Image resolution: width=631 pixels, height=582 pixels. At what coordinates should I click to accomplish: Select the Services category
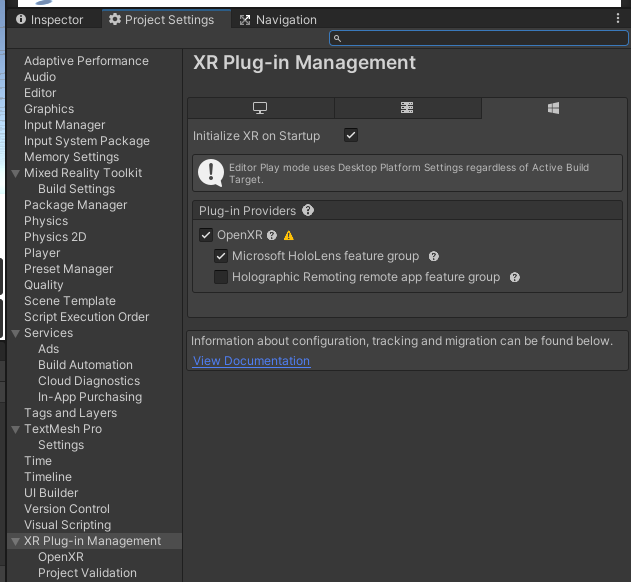coord(48,333)
